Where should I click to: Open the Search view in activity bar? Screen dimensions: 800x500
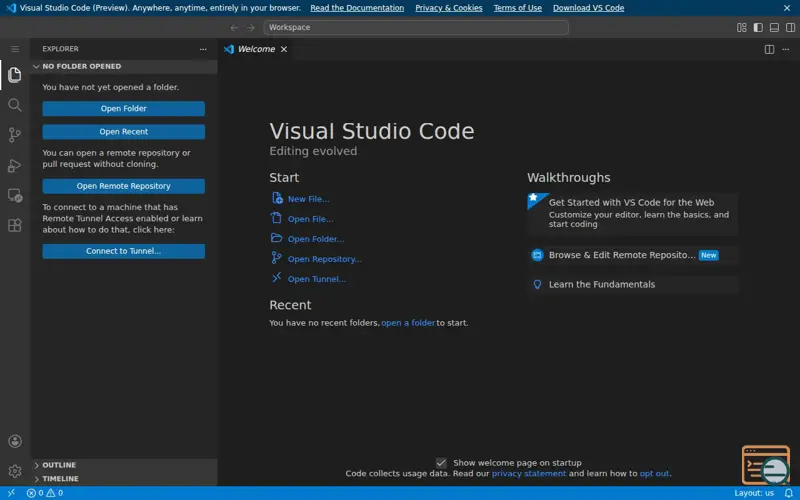[x=15, y=105]
